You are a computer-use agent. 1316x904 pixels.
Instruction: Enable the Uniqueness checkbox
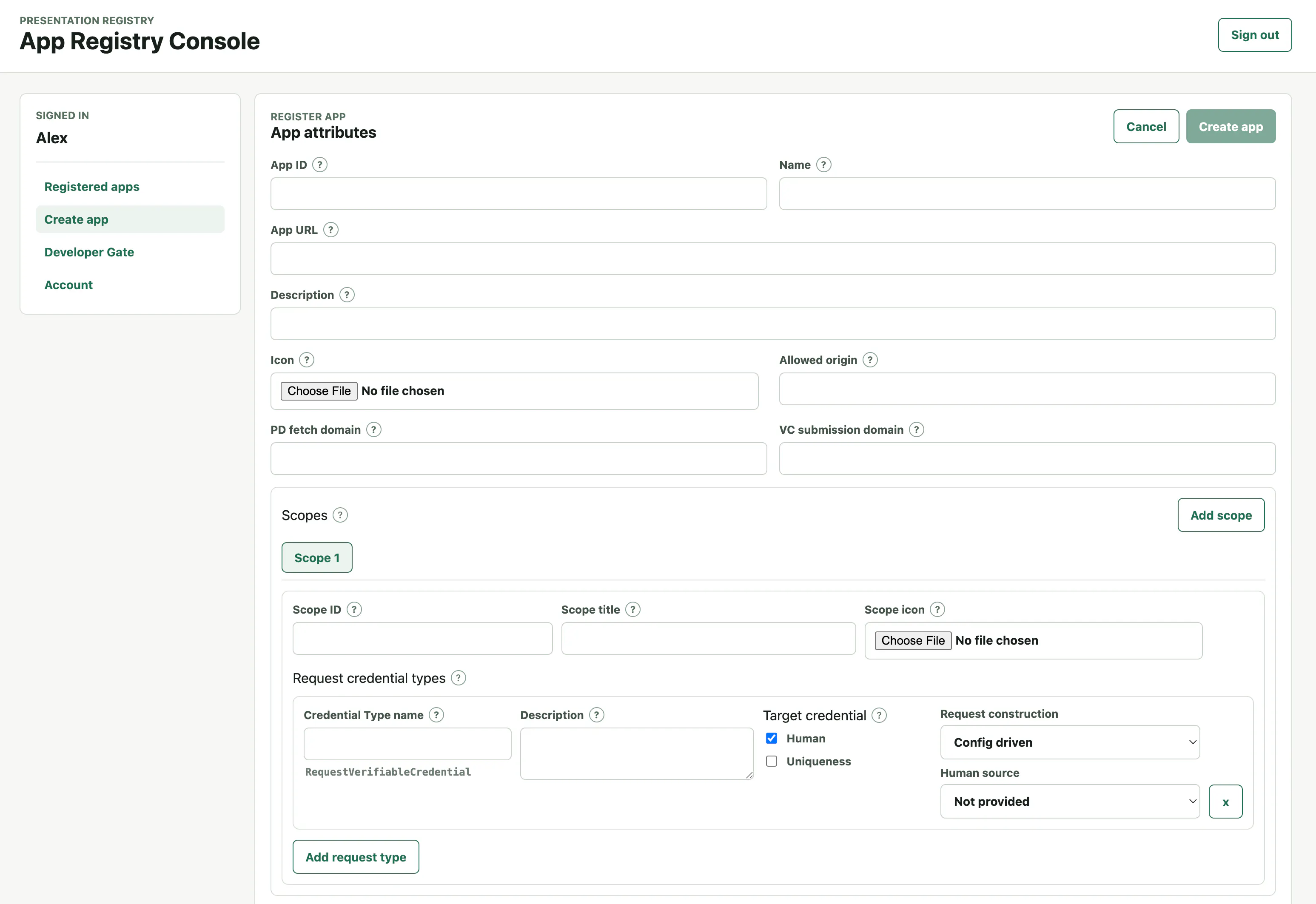pyautogui.click(x=772, y=761)
